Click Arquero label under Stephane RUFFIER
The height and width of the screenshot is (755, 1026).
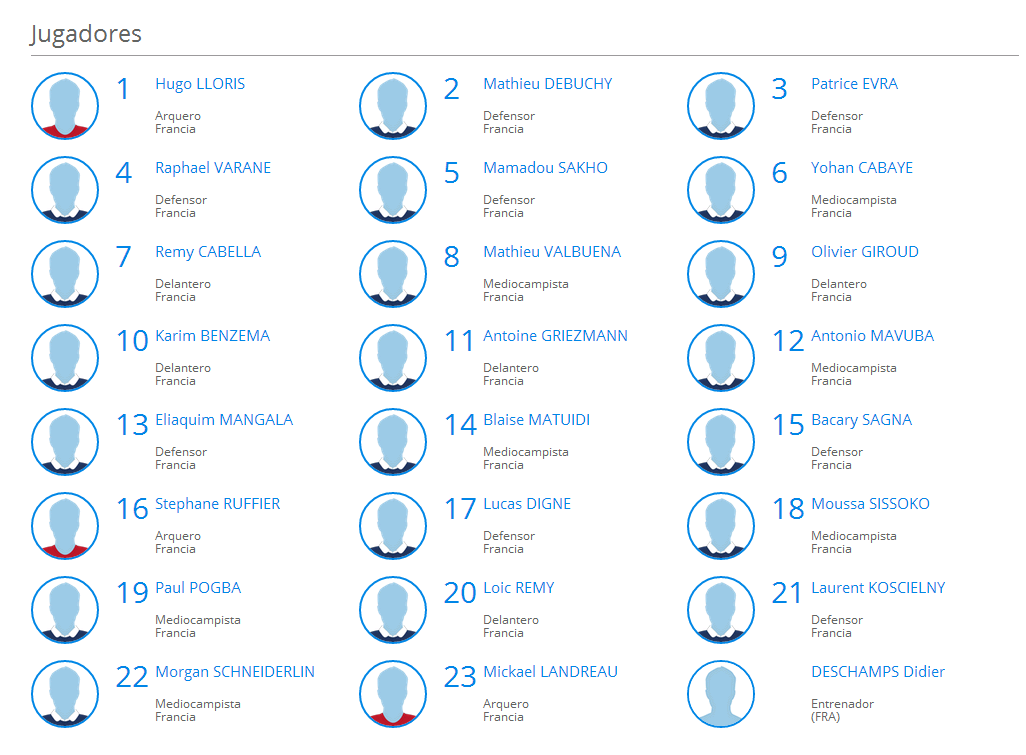click(x=178, y=536)
